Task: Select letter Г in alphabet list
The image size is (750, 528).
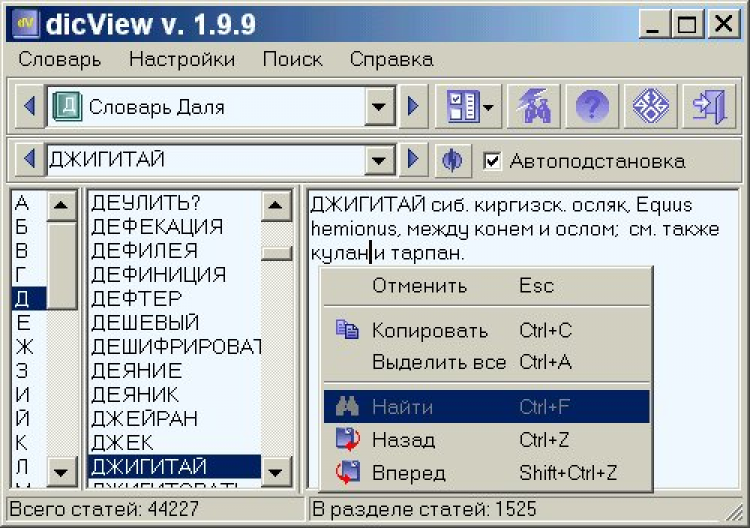Action: click(29, 275)
